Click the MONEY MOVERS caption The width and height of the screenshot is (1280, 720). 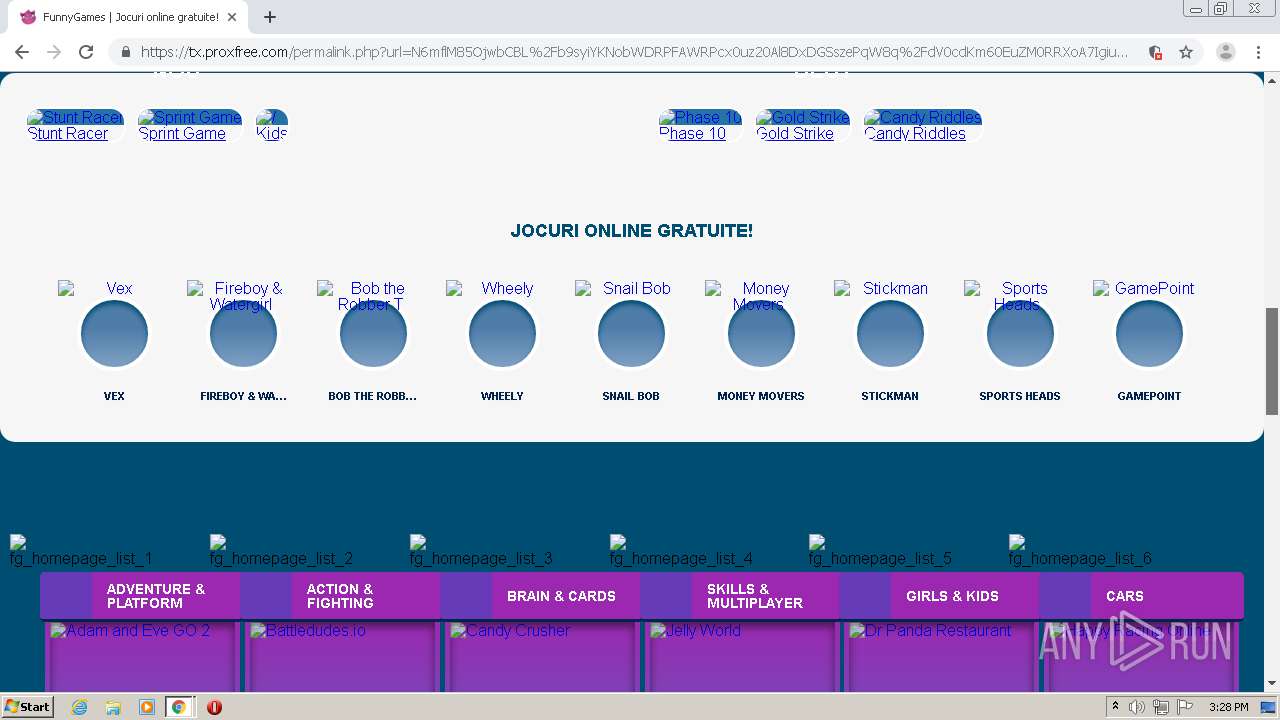pyautogui.click(x=761, y=396)
